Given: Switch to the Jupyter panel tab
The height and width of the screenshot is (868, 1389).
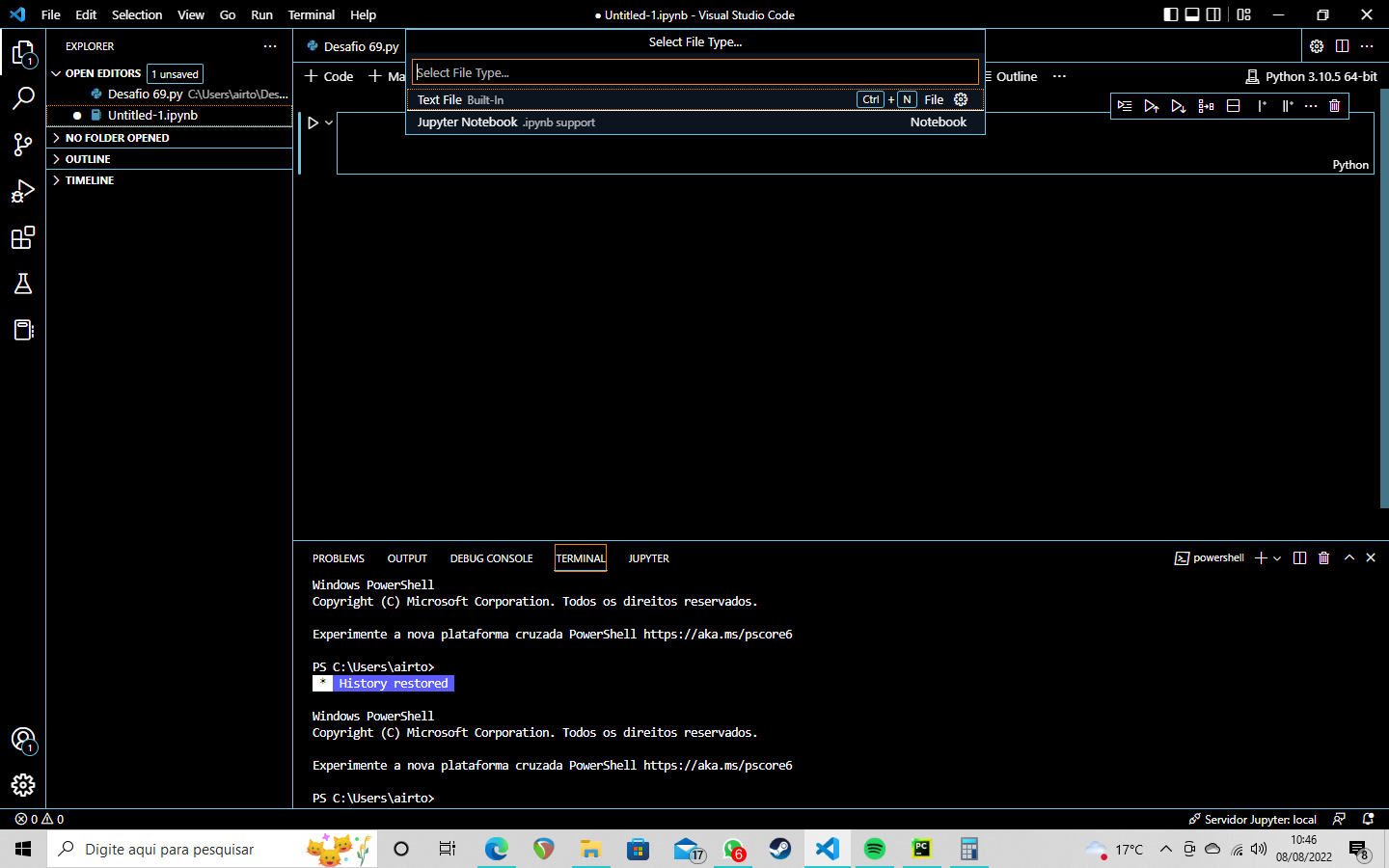Looking at the screenshot, I should coord(648,558).
